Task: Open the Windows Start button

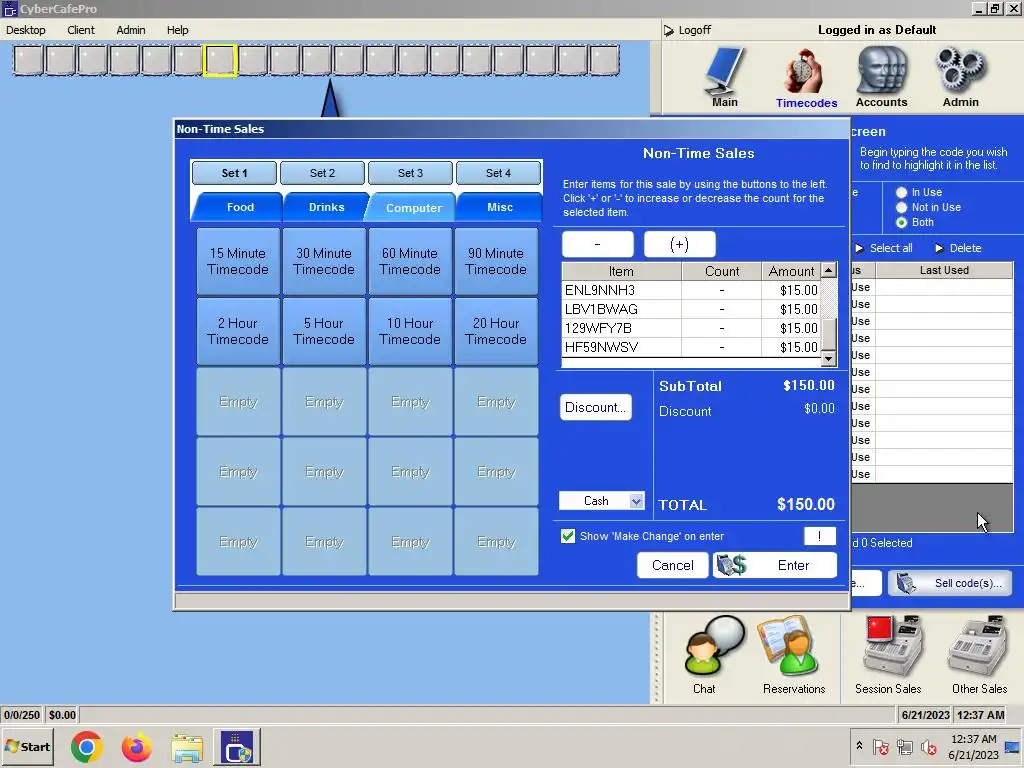Action: [x=27, y=746]
